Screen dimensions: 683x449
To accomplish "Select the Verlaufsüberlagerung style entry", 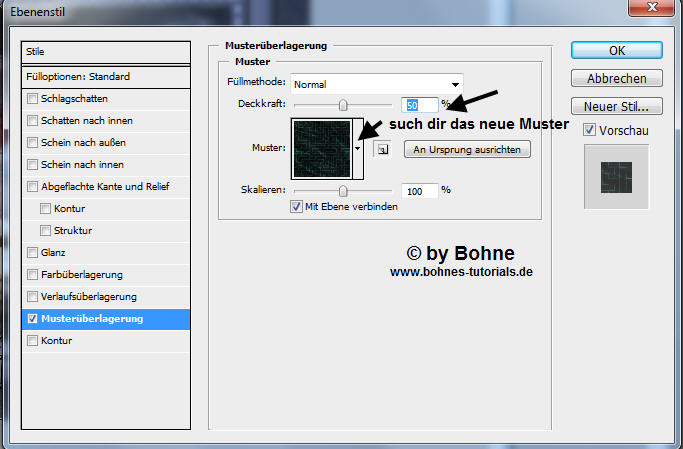I will click(x=88, y=297).
